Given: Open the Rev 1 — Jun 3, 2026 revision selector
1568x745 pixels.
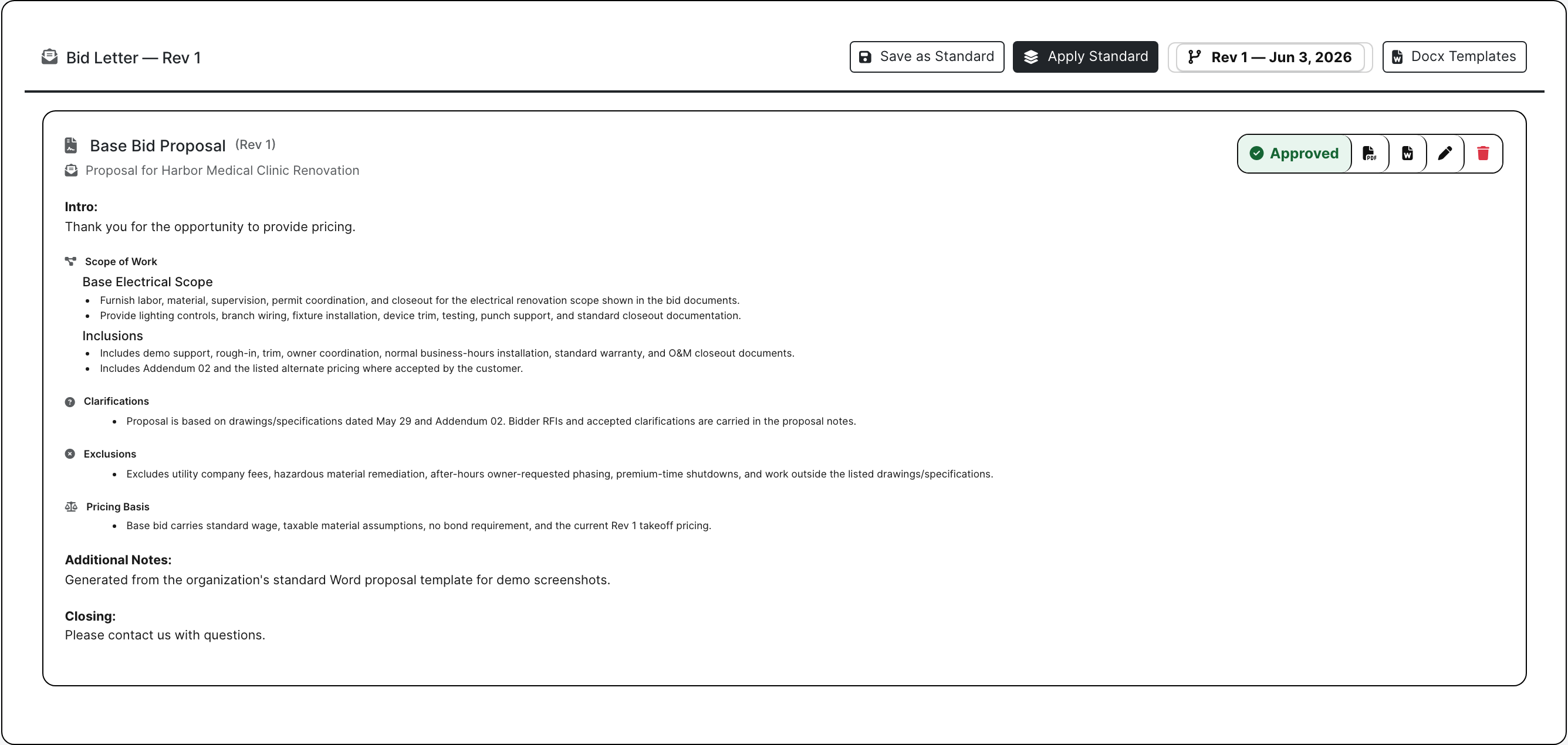Looking at the screenshot, I should pos(1270,57).
